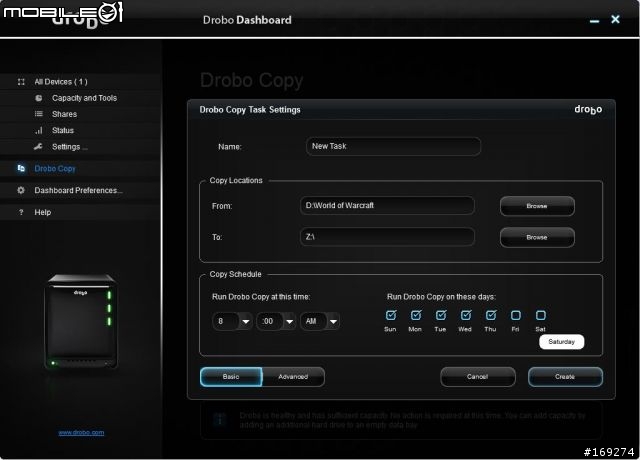640x460 pixels.
Task: Click Browse for the From location
Action: [537, 206]
